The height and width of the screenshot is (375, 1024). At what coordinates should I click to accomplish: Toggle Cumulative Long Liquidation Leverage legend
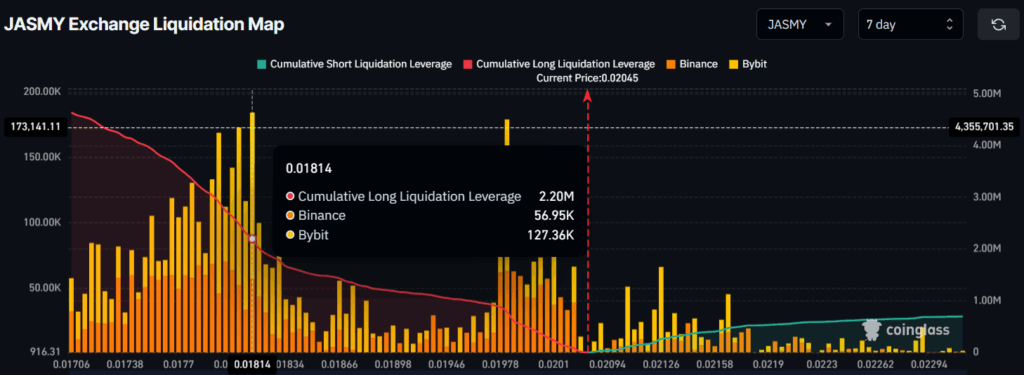(559, 64)
